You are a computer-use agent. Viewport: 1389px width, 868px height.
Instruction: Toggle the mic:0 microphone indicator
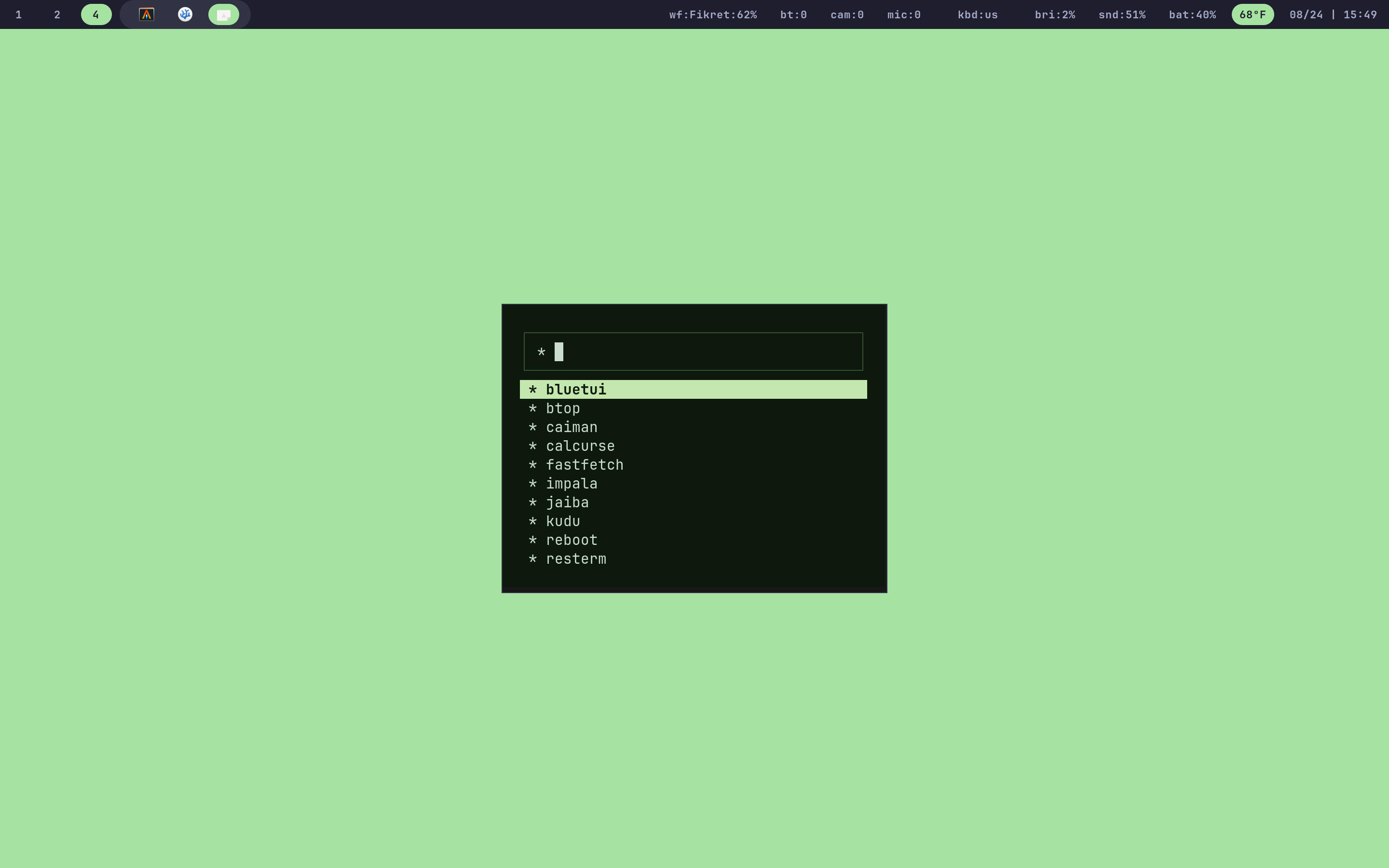click(903, 14)
